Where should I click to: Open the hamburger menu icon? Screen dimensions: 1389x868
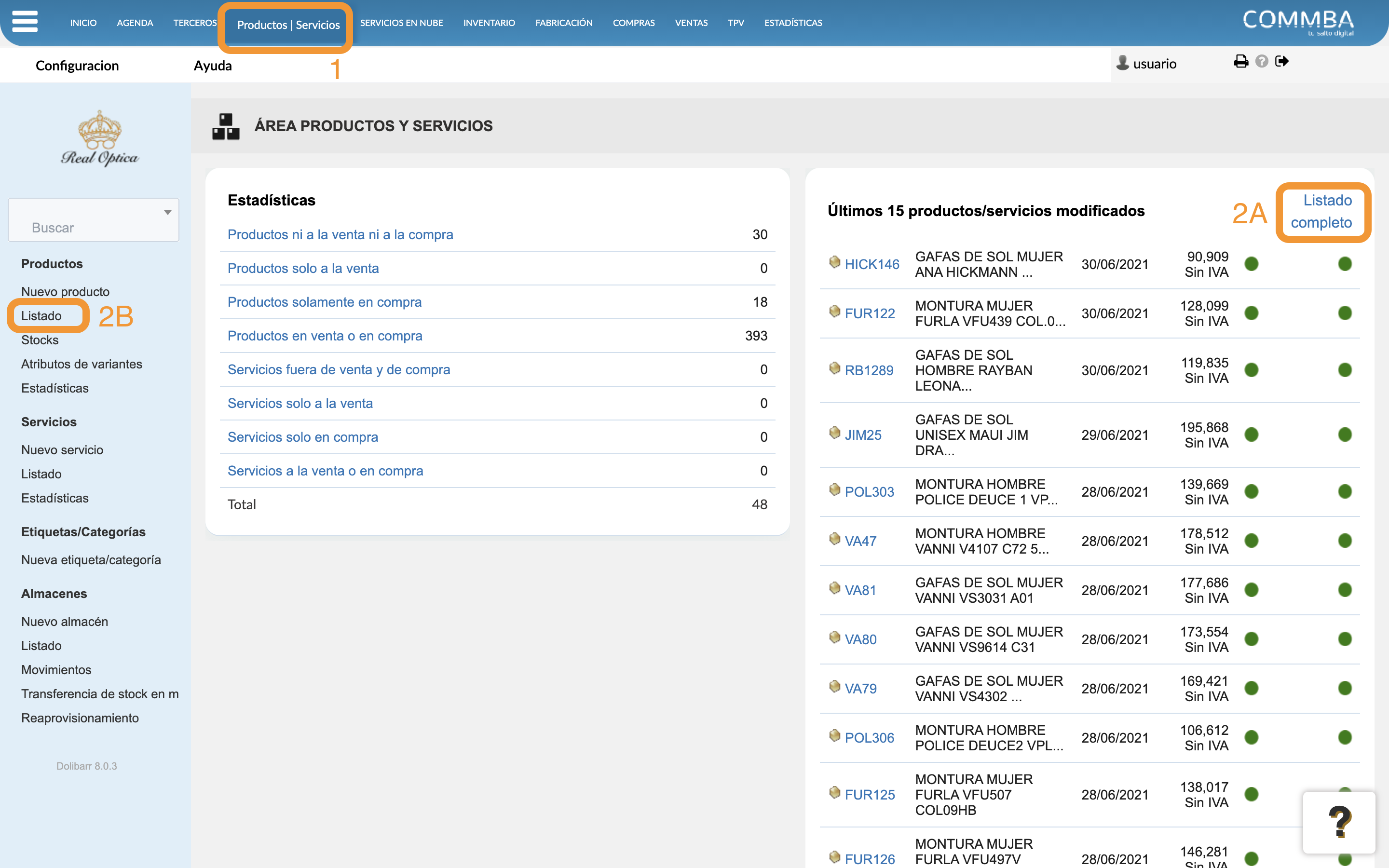[x=25, y=22]
